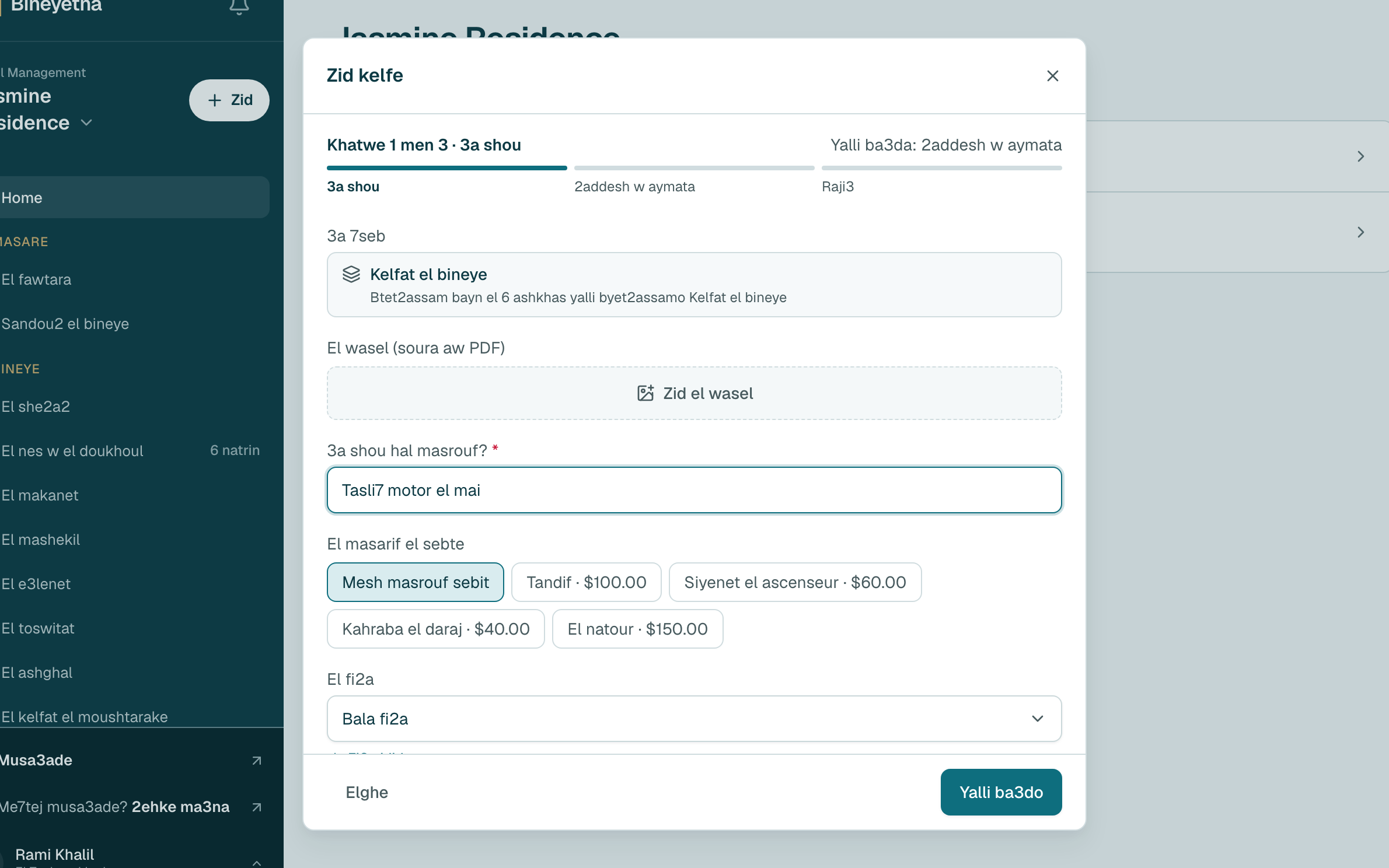Viewport: 1389px width, 868px height.
Task: Choose Siyenet el ascenseur $60.00 chip
Action: point(795,582)
